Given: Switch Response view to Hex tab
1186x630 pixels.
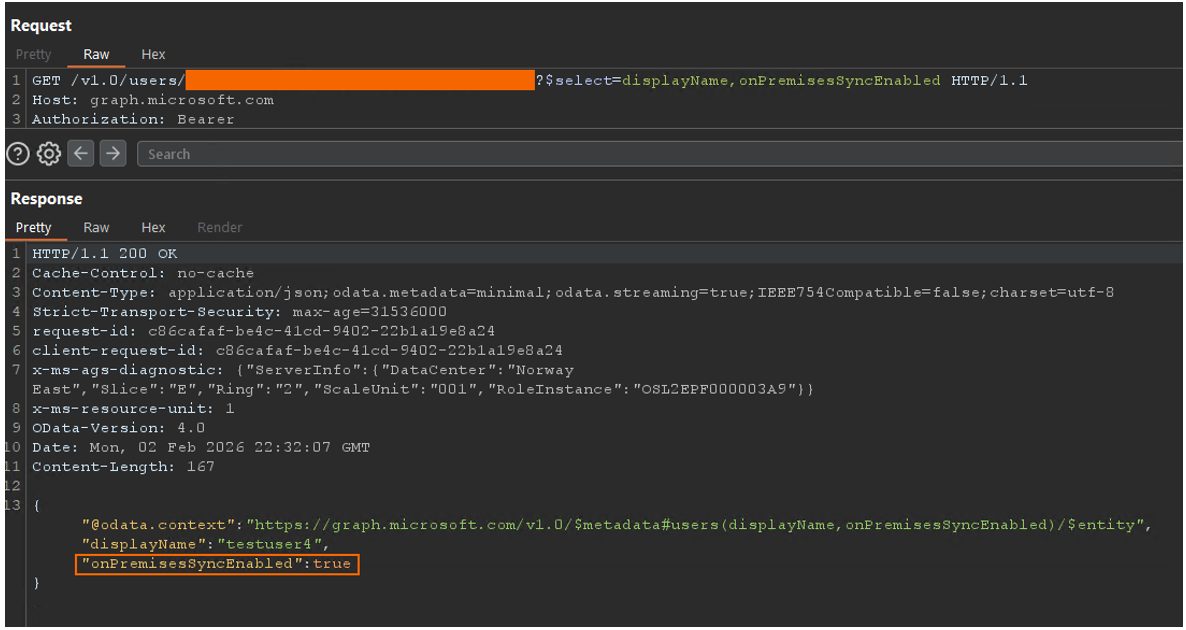Looking at the screenshot, I should [x=154, y=228].
